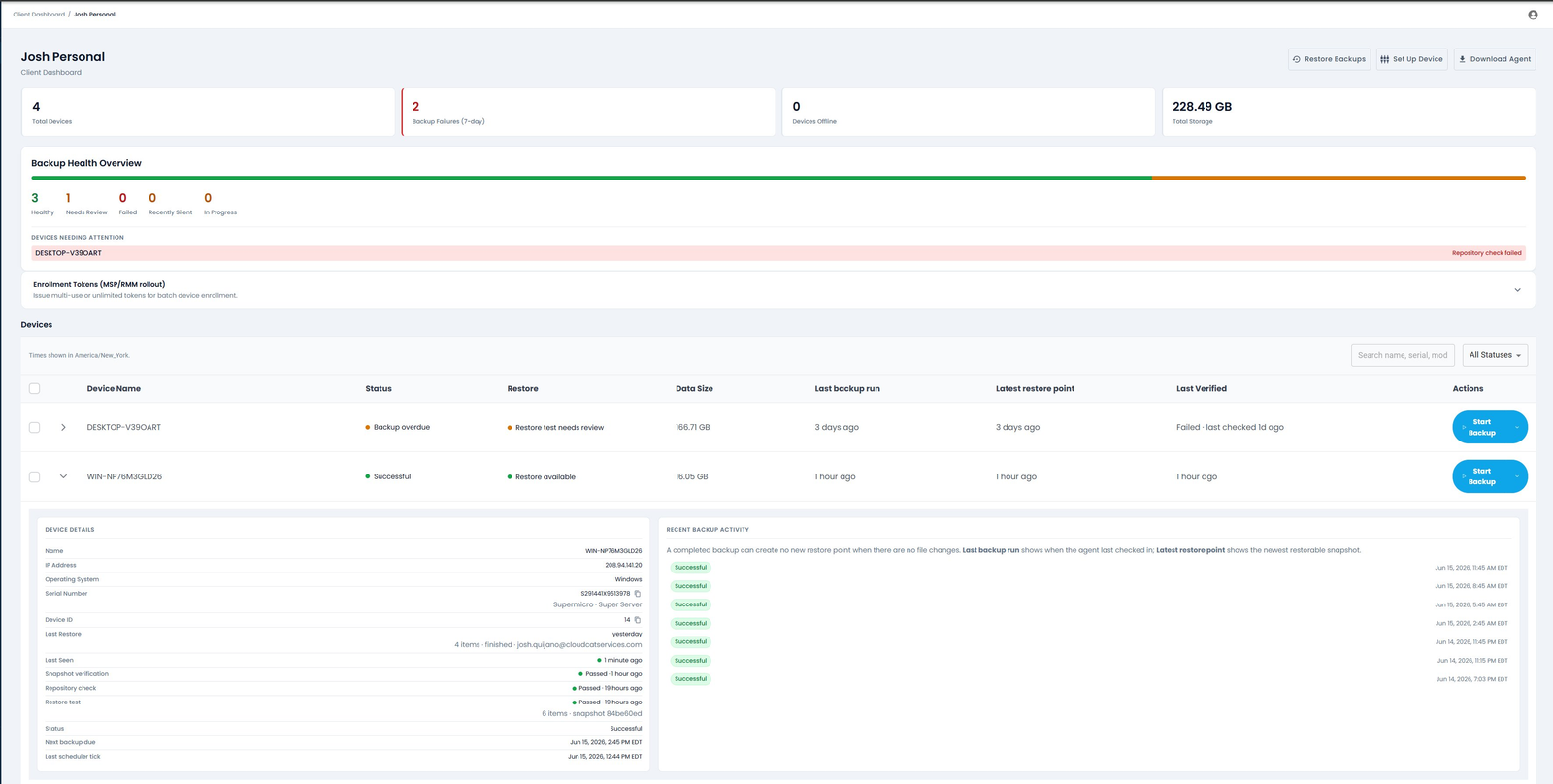Screen dimensions: 1553x784
Task: Click the Set Up Device button
Action: 1411,59
